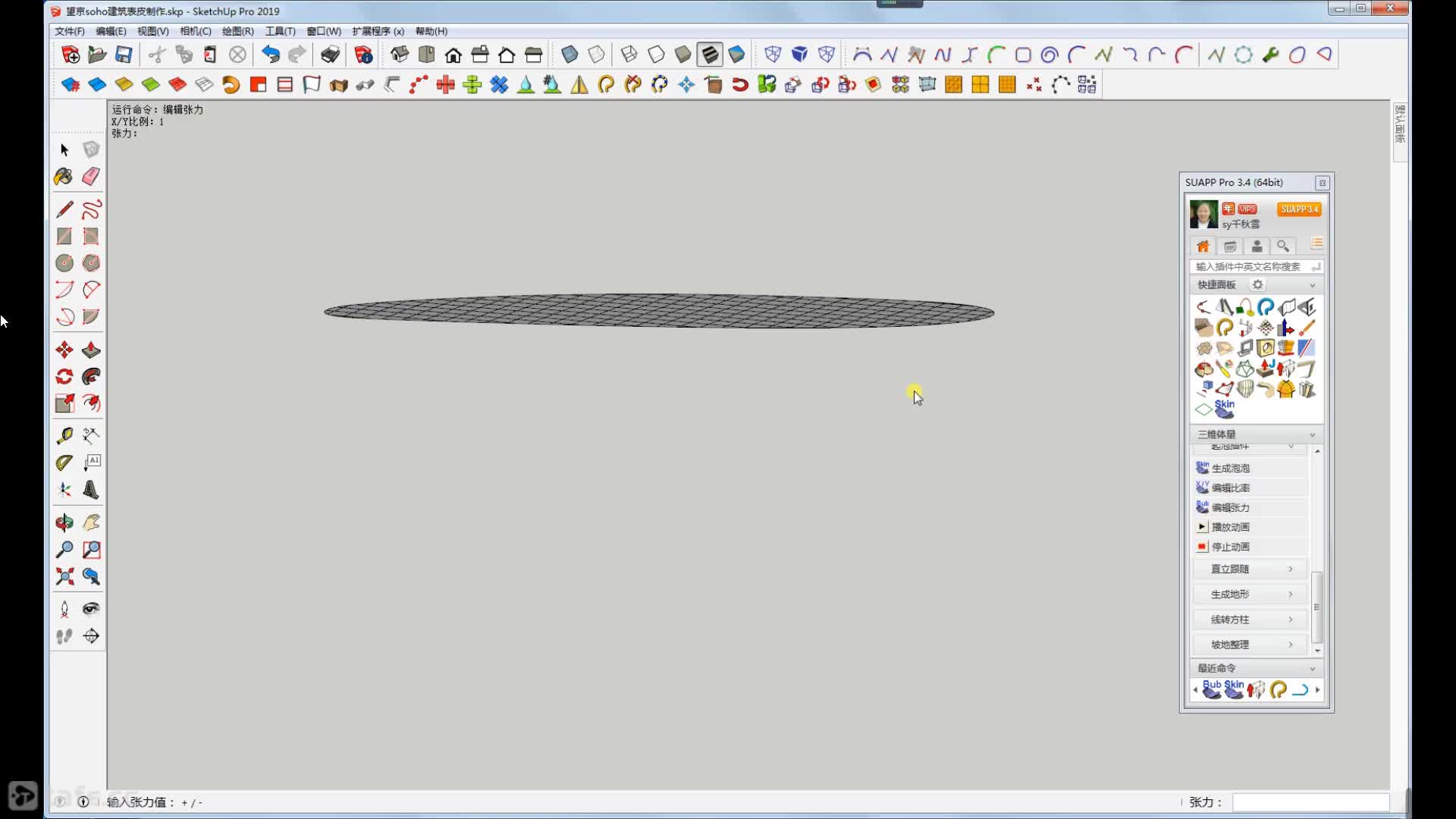This screenshot has height=819, width=1456.
Task: Expand the 坡地整理 submenu
Action: point(1250,645)
